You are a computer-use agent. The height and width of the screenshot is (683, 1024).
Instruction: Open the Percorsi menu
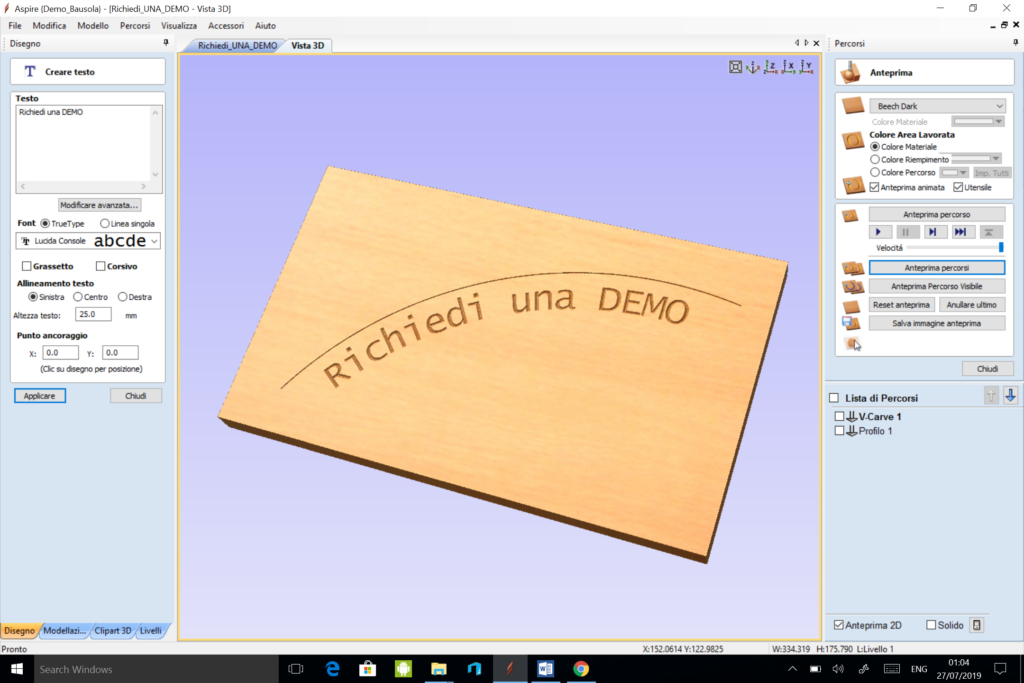click(135, 25)
